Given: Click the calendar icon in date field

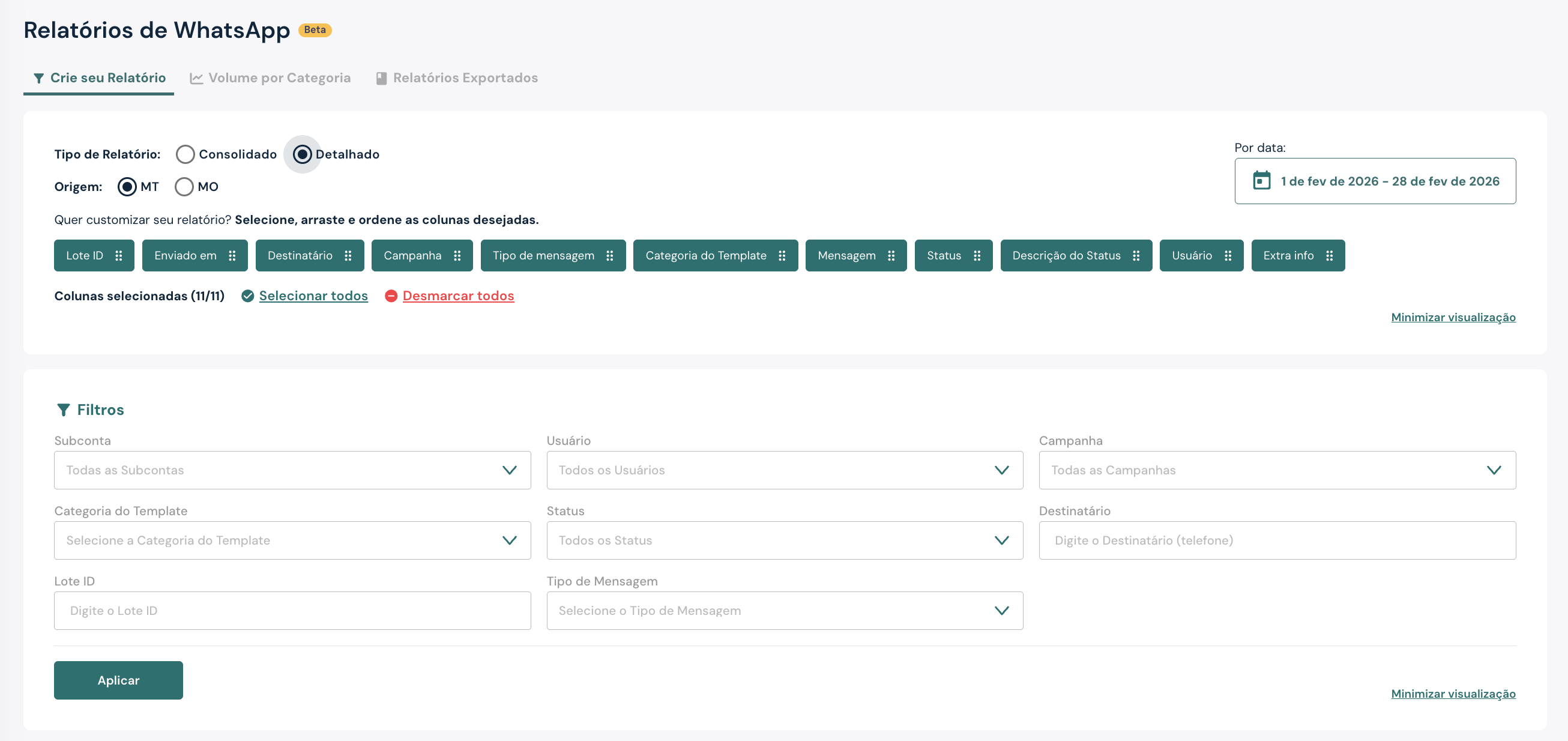Looking at the screenshot, I should (1261, 181).
